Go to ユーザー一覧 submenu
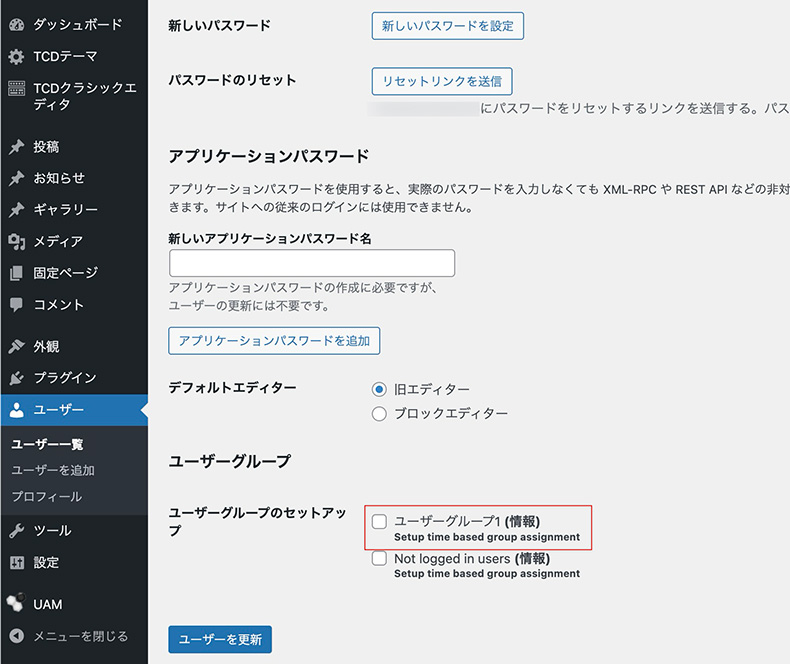This screenshot has height=664, width=790. click(47, 444)
